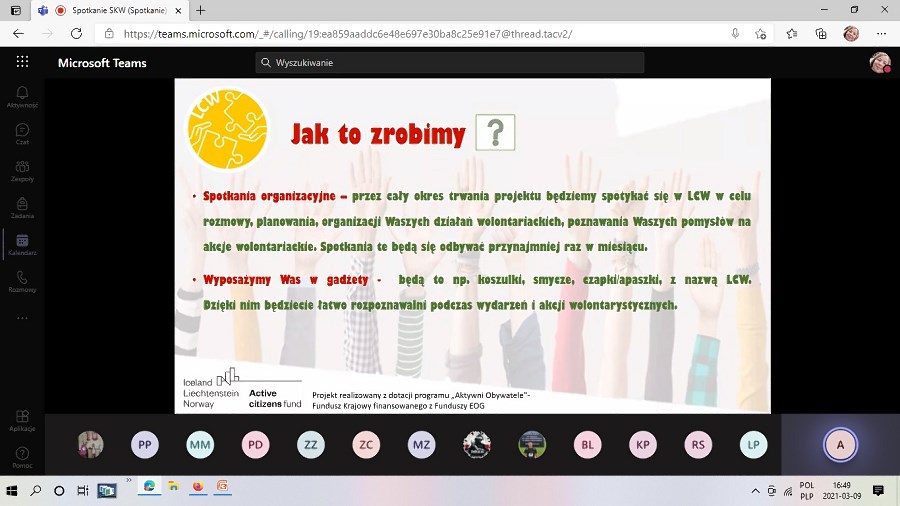Open Zadania tasks in Teams sidebar
This screenshot has width=900, height=506.
[22, 207]
